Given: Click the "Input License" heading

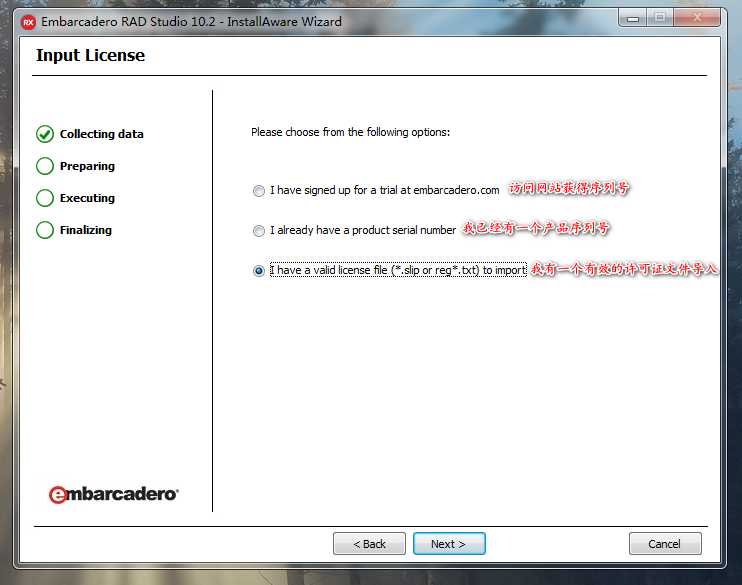Looking at the screenshot, I should [90, 55].
